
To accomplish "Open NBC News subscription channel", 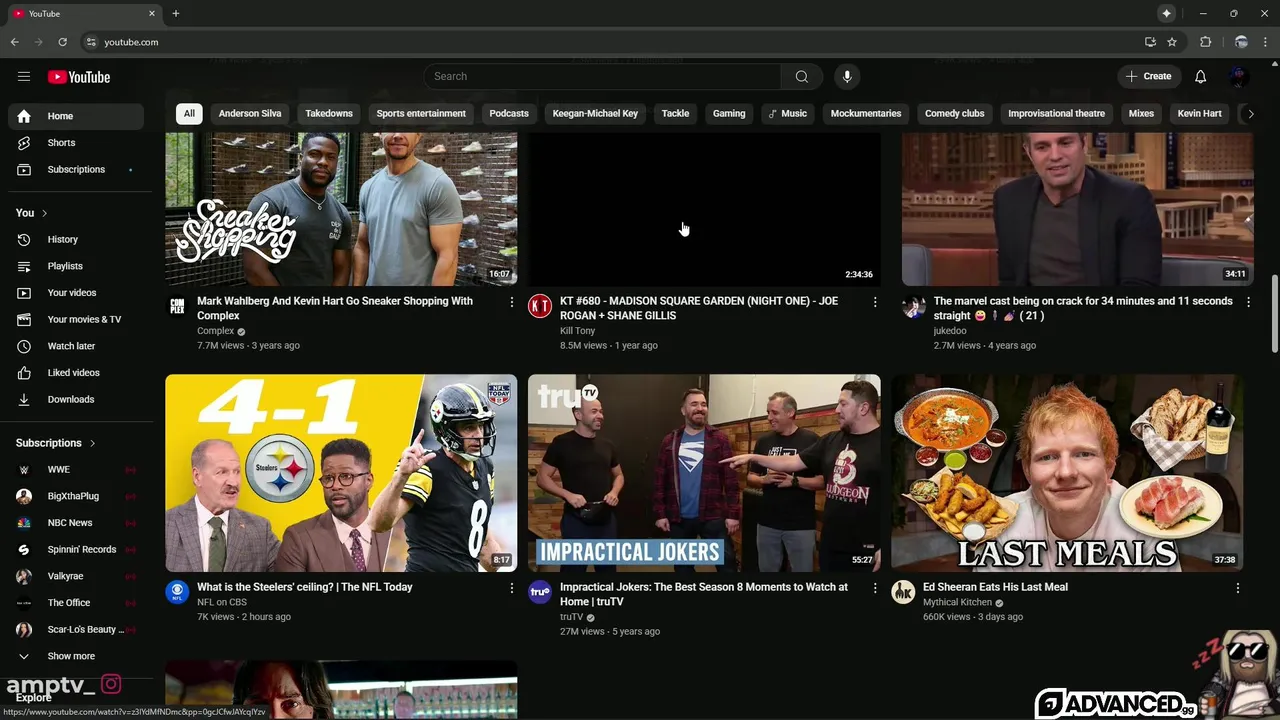I will pos(76,523).
